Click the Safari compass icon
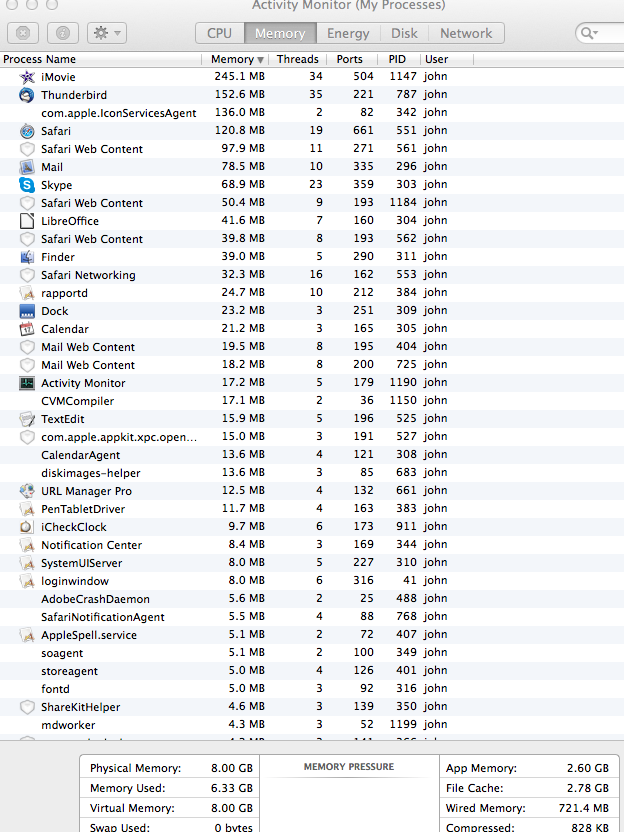The height and width of the screenshot is (832, 624). pos(27,131)
